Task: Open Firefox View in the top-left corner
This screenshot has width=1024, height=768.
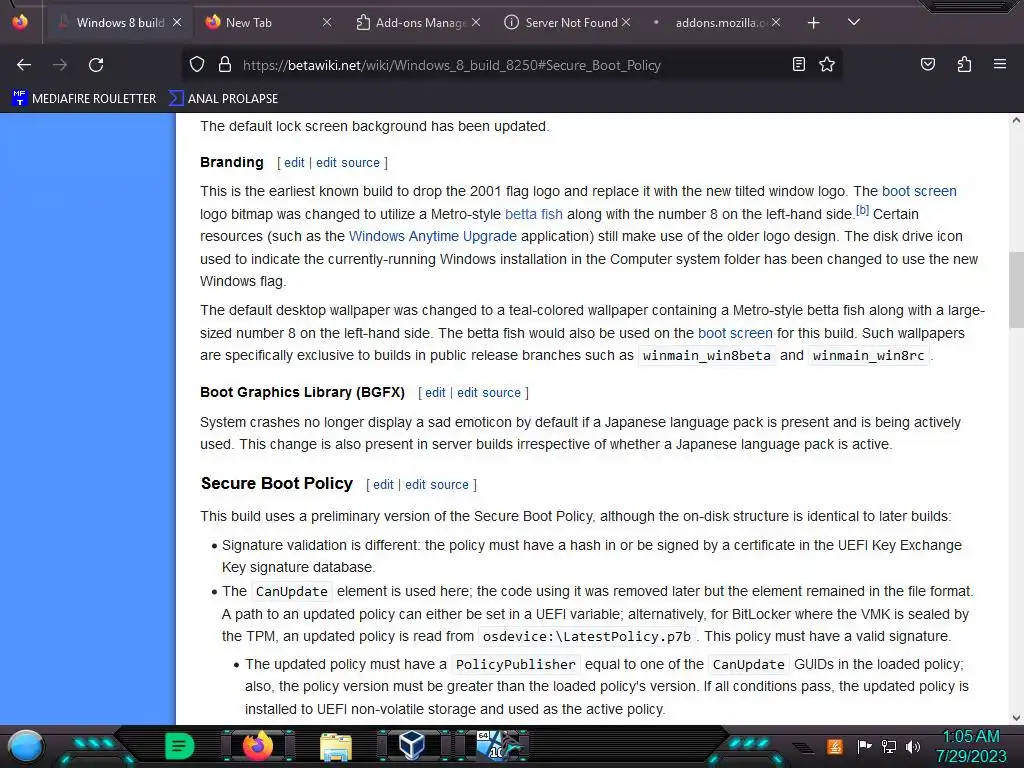Action: pos(20,22)
